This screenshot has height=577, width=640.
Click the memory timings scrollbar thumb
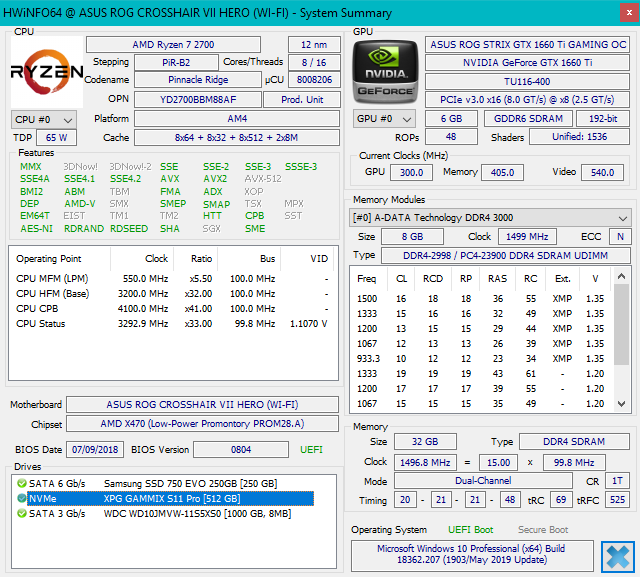[x=621, y=324]
